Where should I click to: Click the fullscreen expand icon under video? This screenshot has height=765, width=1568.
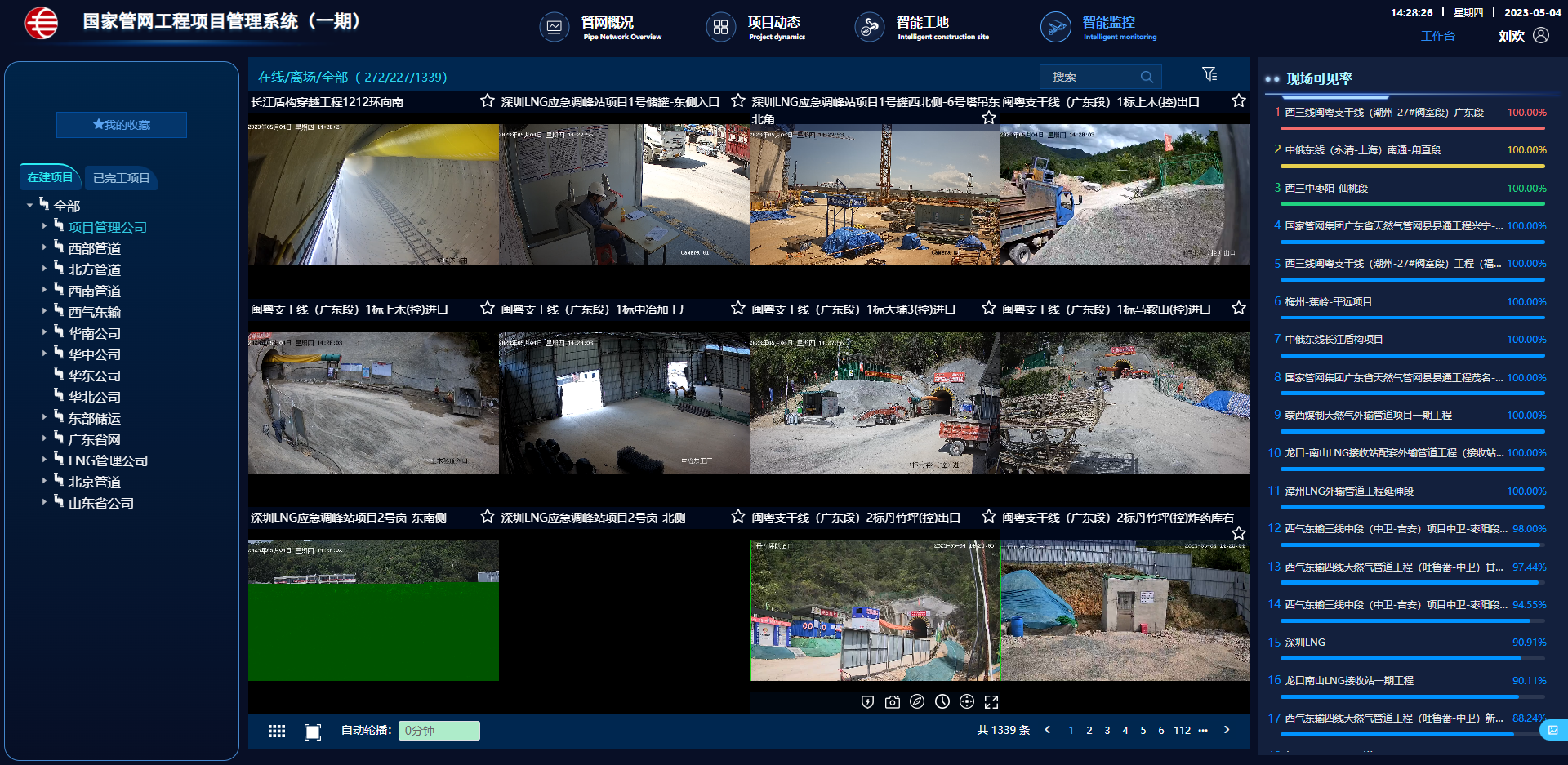991,702
